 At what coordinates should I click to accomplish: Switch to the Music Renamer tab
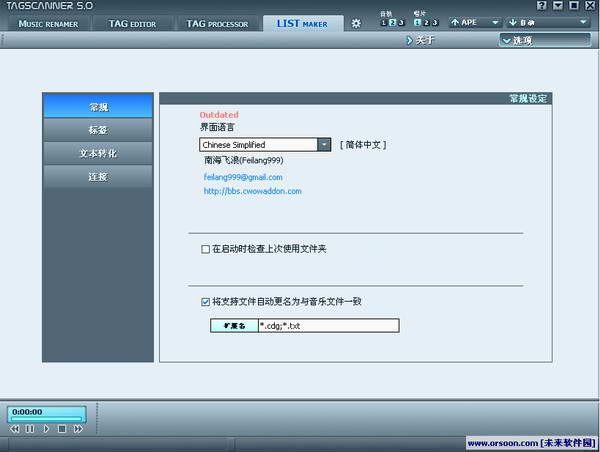pos(48,24)
